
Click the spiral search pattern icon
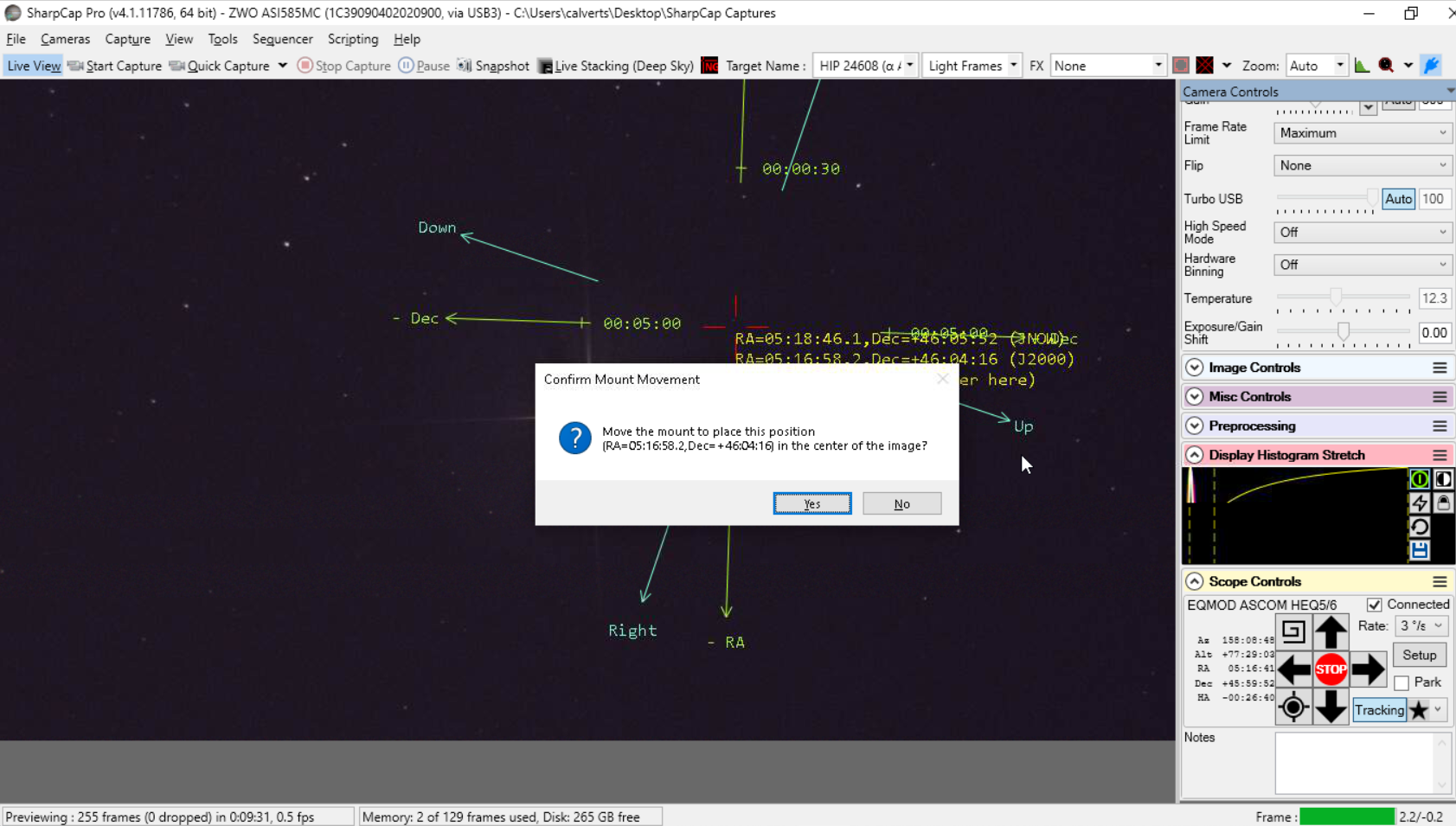1293,631
